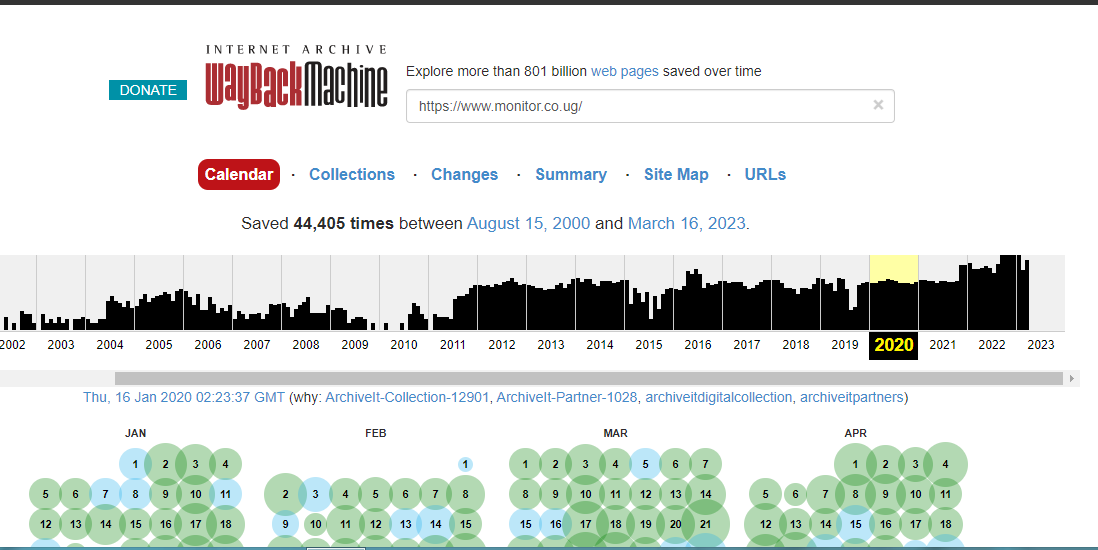Select year 2012 on the timeline
1098x550 pixels.
[502, 345]
